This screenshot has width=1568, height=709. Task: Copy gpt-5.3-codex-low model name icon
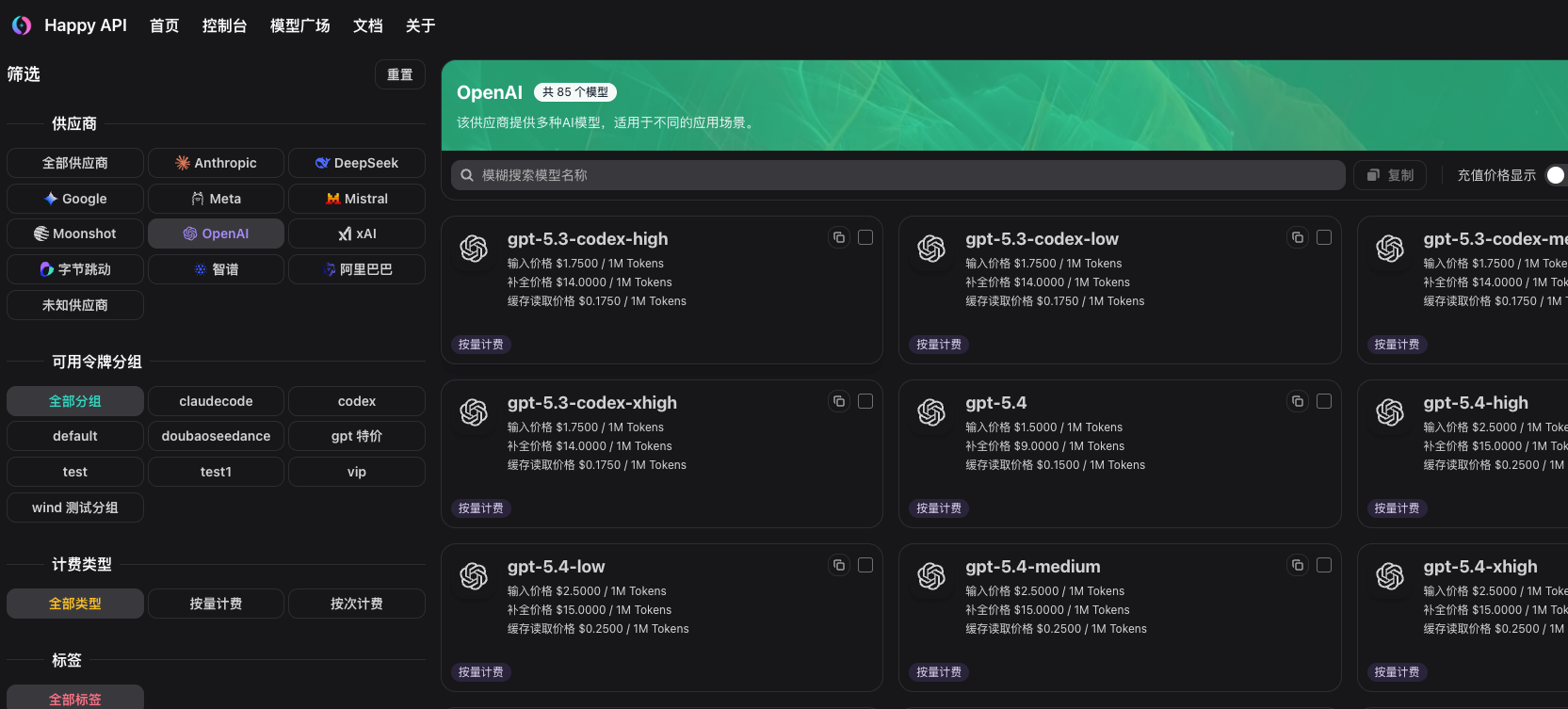pos(1298,237)
